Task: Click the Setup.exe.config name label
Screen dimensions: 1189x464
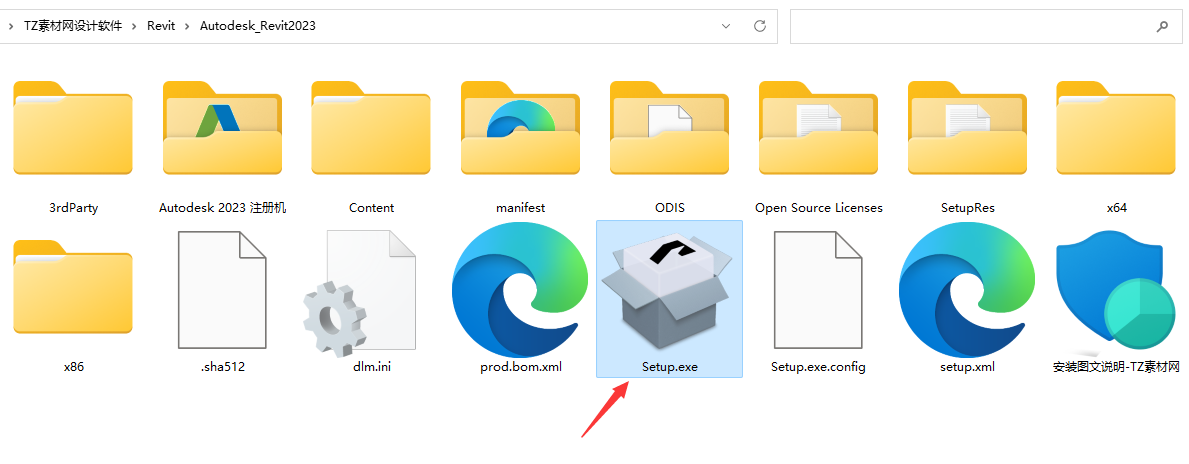Action: 818,367
